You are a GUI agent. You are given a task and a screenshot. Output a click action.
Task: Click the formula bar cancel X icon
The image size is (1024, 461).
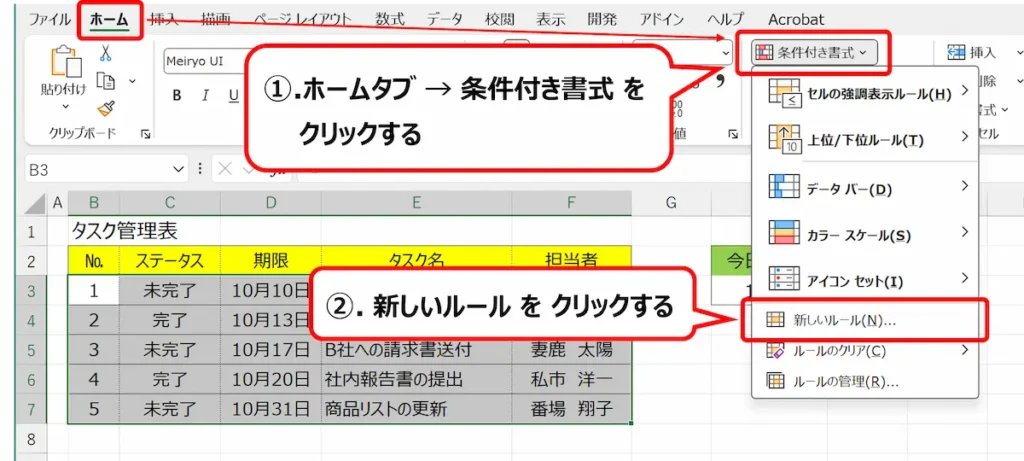pyautogui.click(x=225, y=169)
